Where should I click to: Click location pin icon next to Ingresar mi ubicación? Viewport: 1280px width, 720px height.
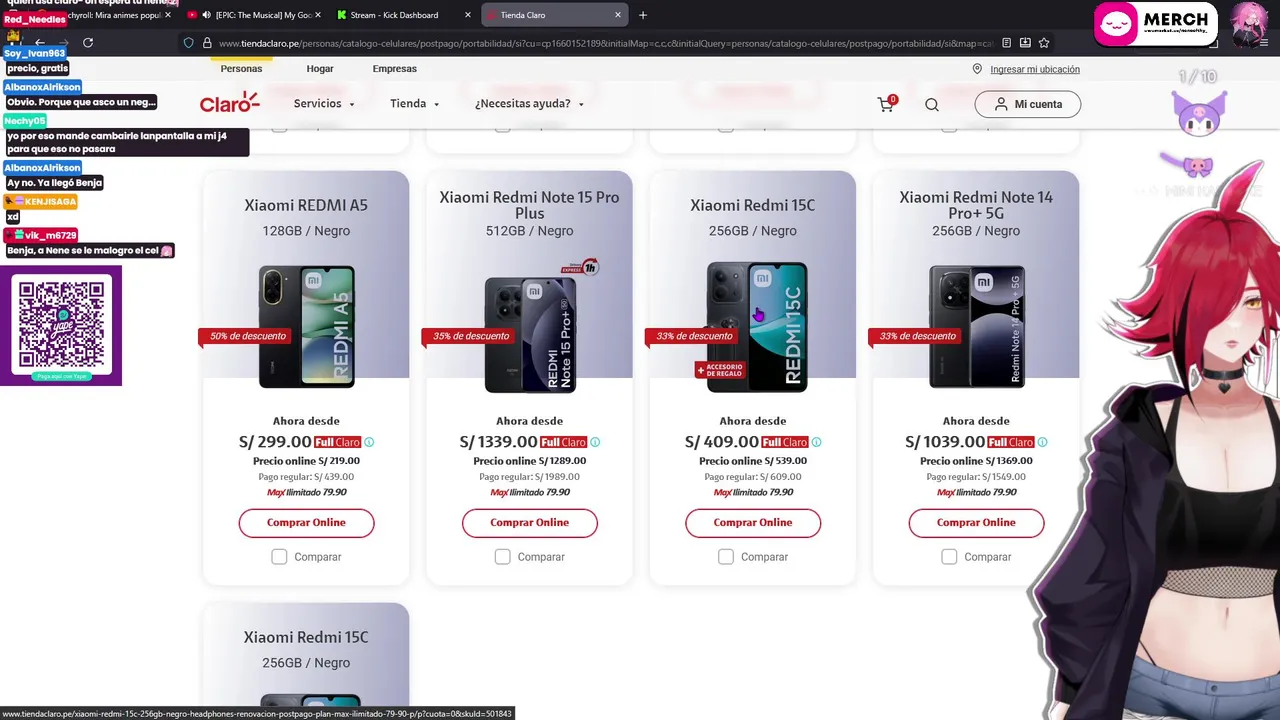(x=977, y=69)
